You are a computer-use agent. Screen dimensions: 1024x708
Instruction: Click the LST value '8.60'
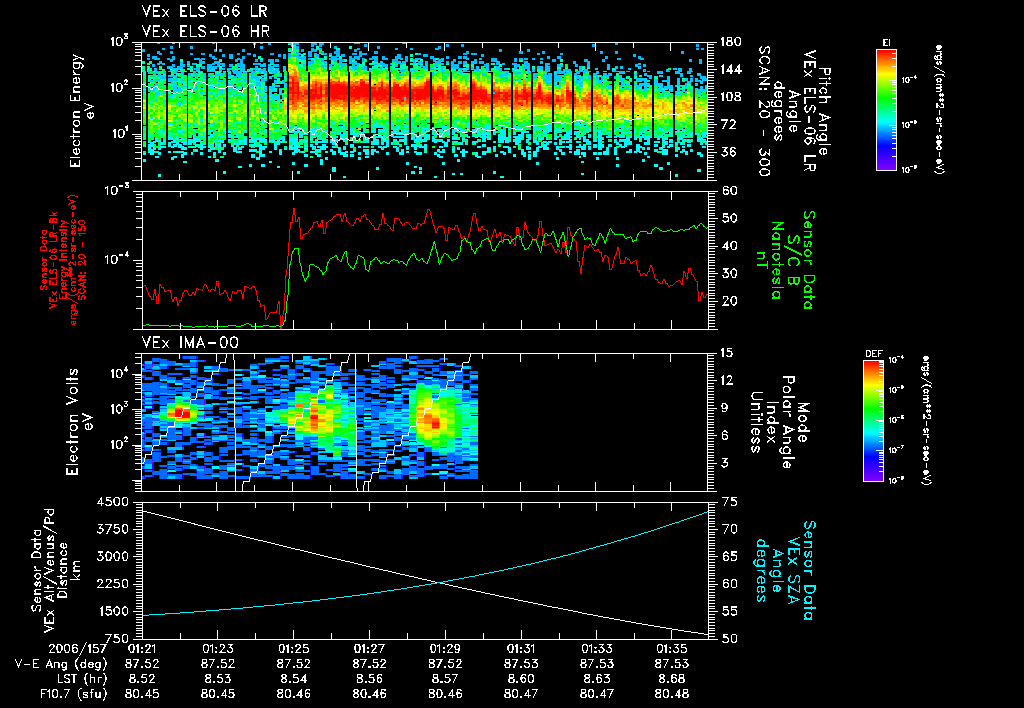520,679
